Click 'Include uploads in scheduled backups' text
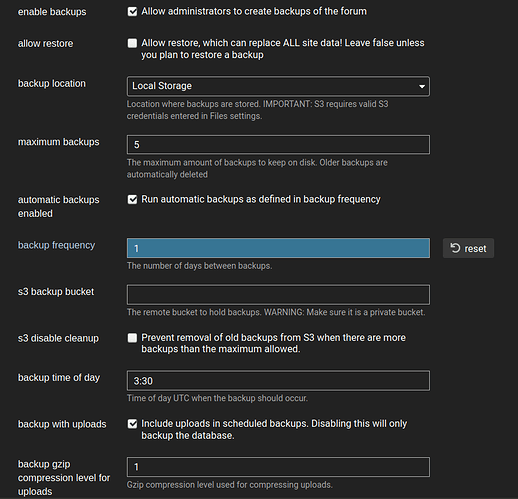The width and height of the screenshot is (518, 499). 274,429
